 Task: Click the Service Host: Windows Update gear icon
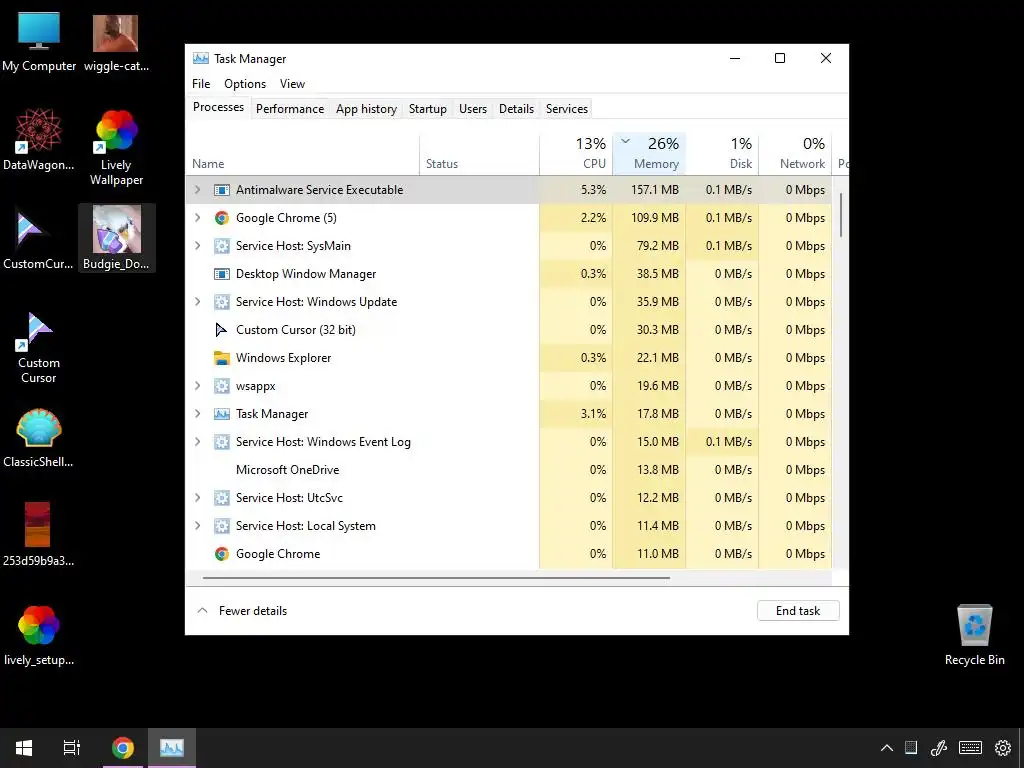tap(222, 302)
